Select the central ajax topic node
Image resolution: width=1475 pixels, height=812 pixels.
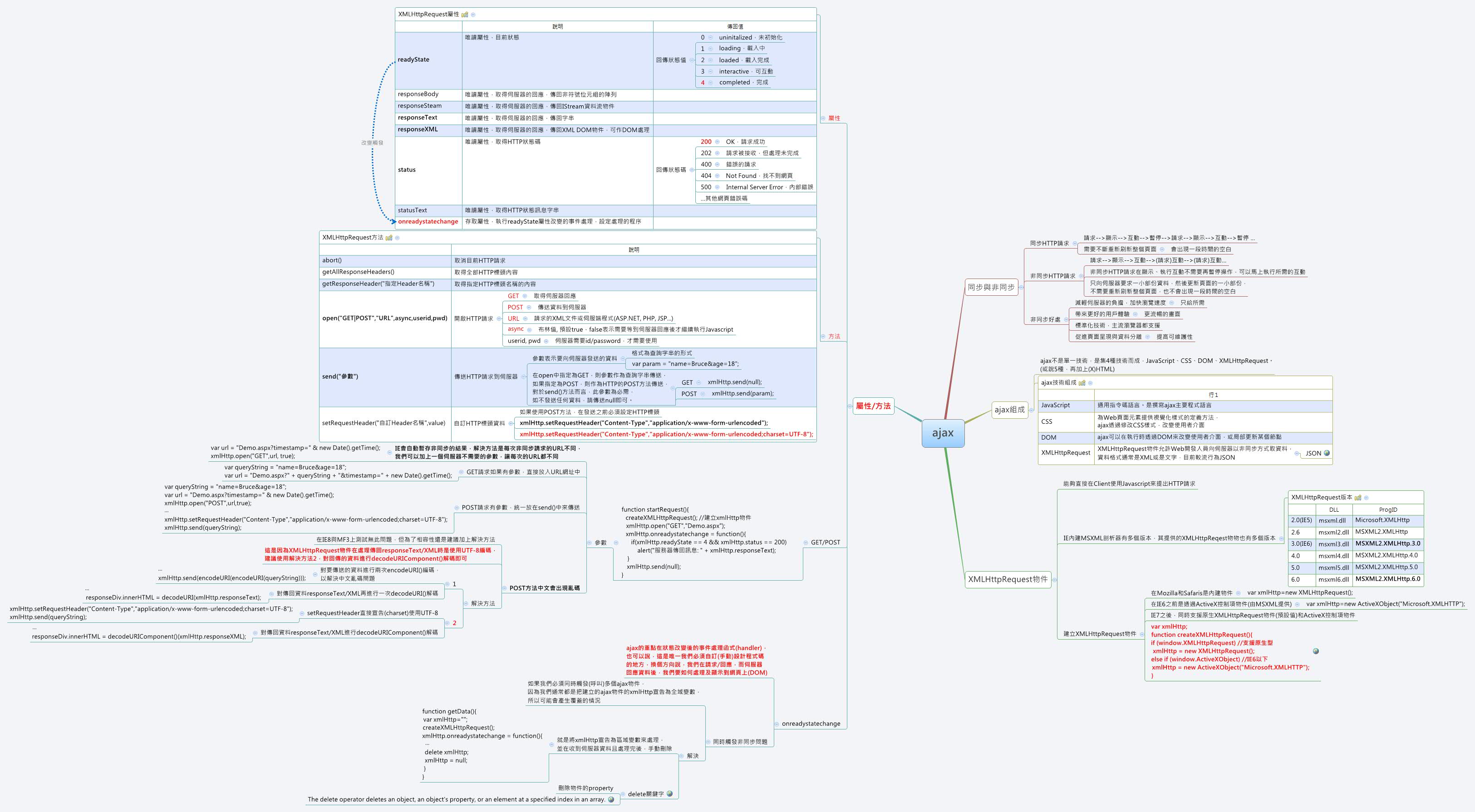click(x=943, y=433)
